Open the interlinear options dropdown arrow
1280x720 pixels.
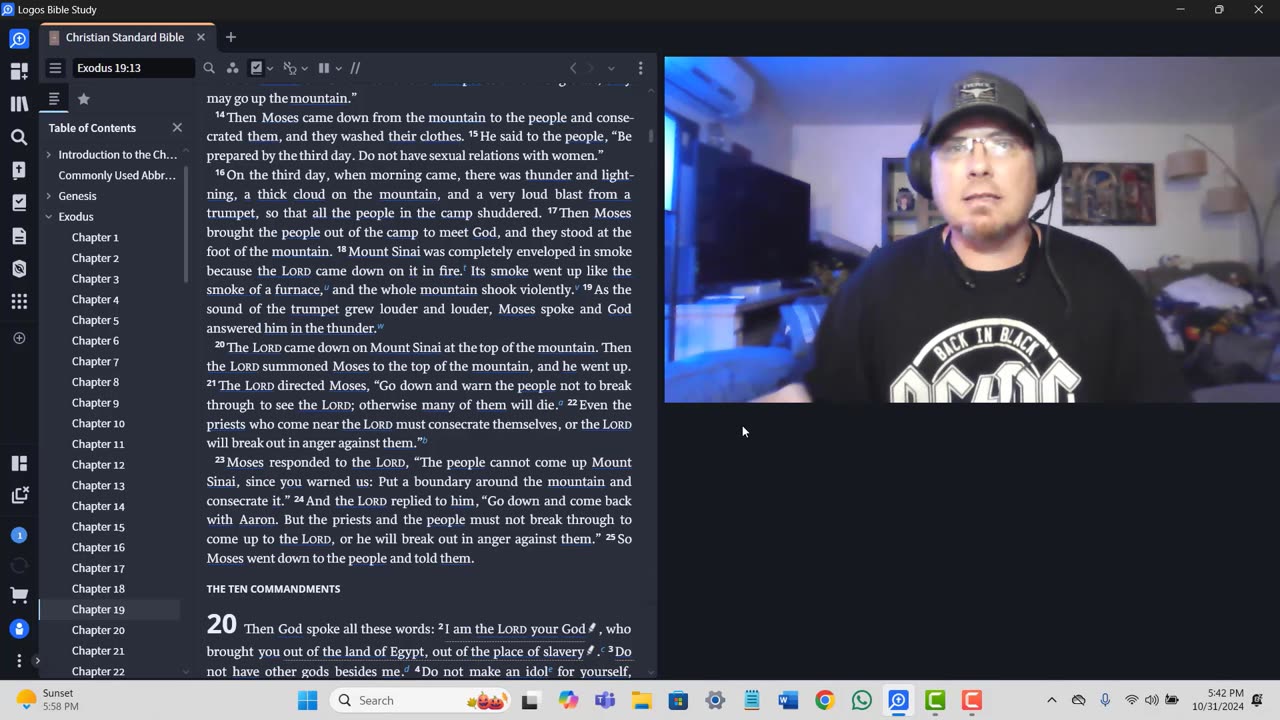(304, 69)
